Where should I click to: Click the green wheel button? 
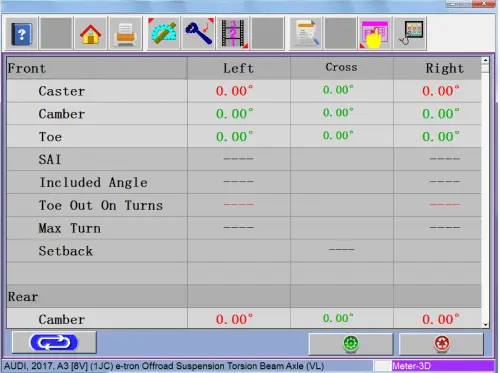[351, 344]
